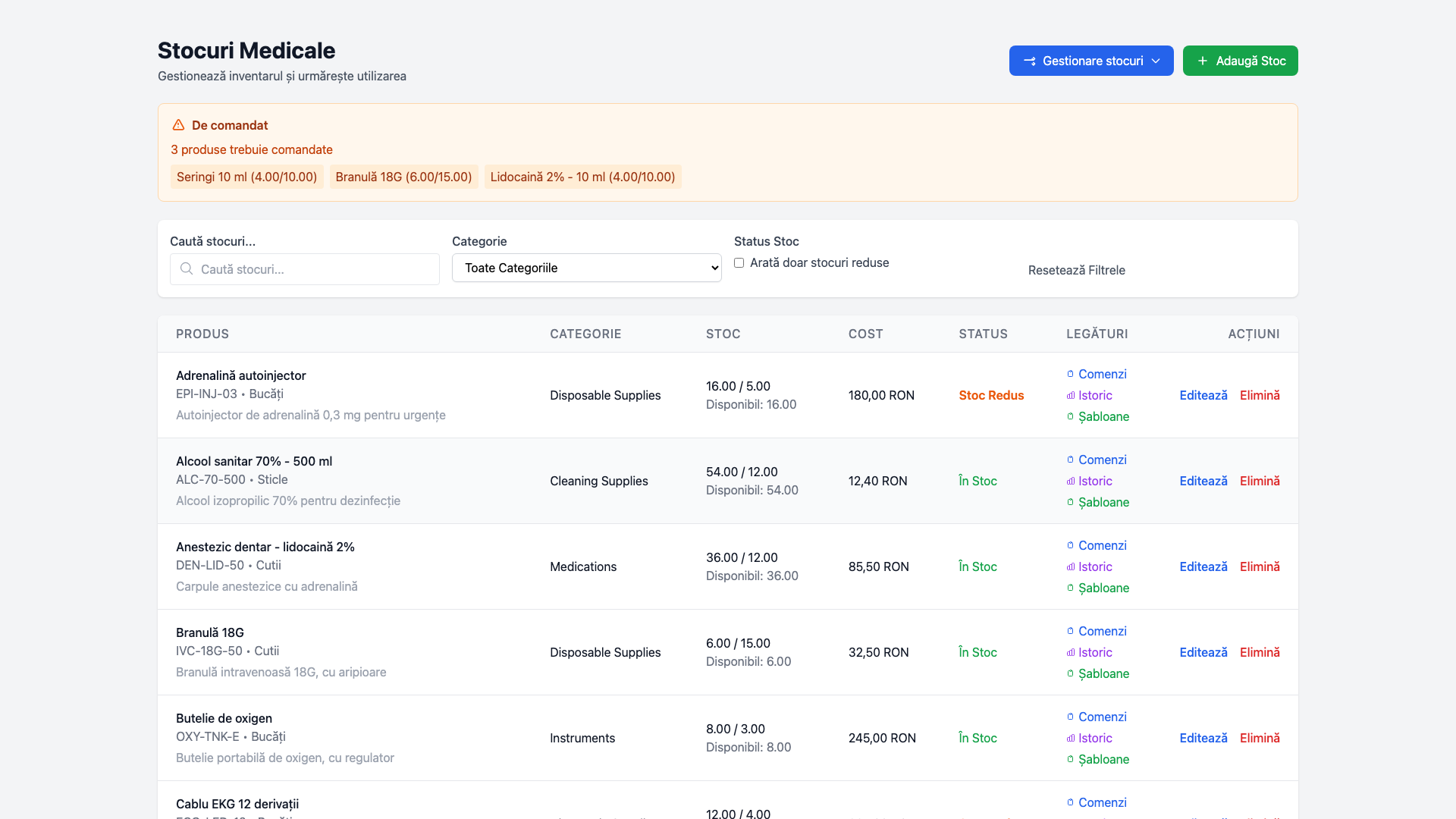Screen dimensions: 1456x819
Task: Click the Comenzi icon in Adrenalină autoinjector row
Action: pyautogui.click(x=1071, y=374)
